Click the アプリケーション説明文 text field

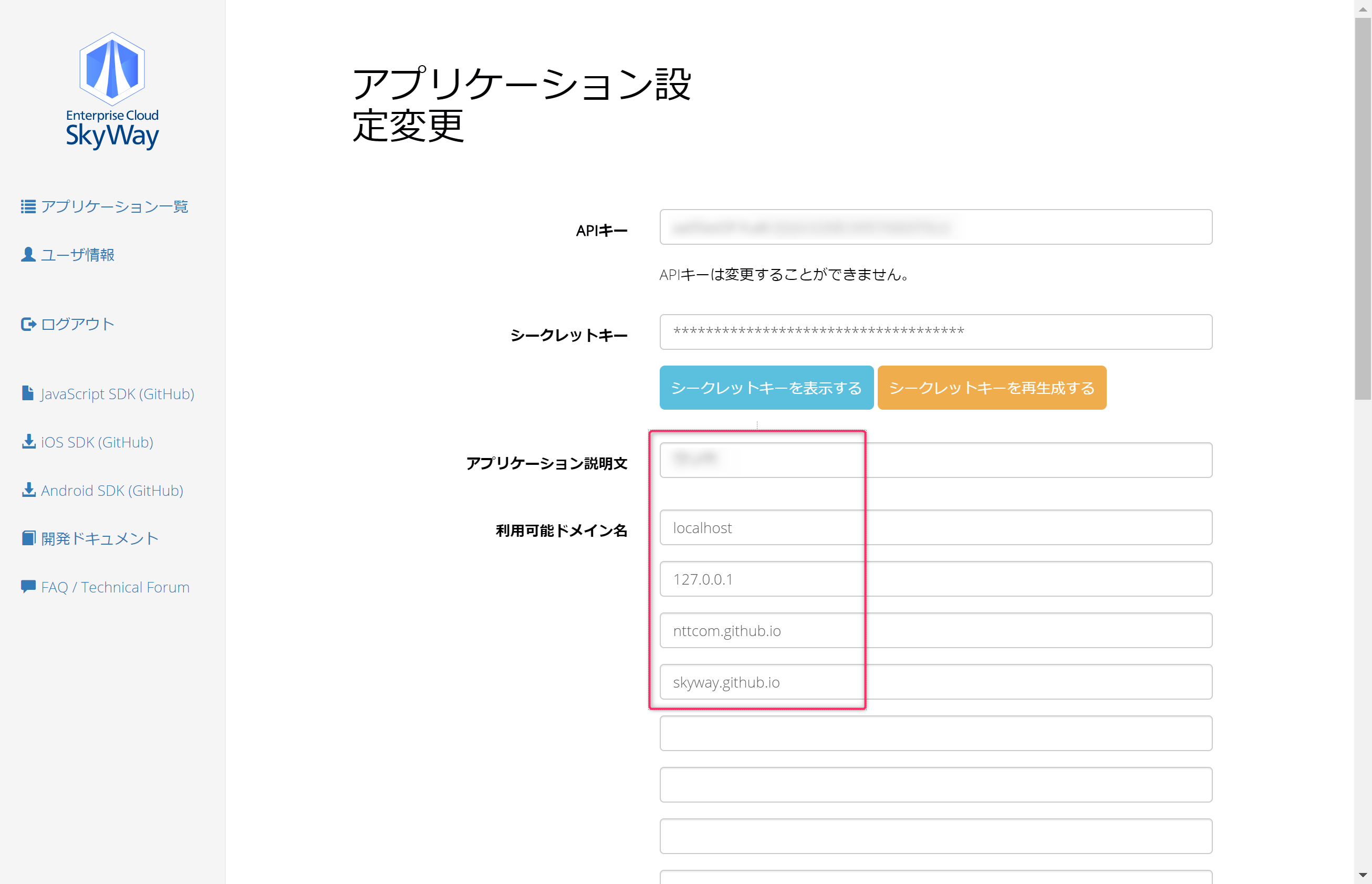pyautogui.click(x=935, y=460)
